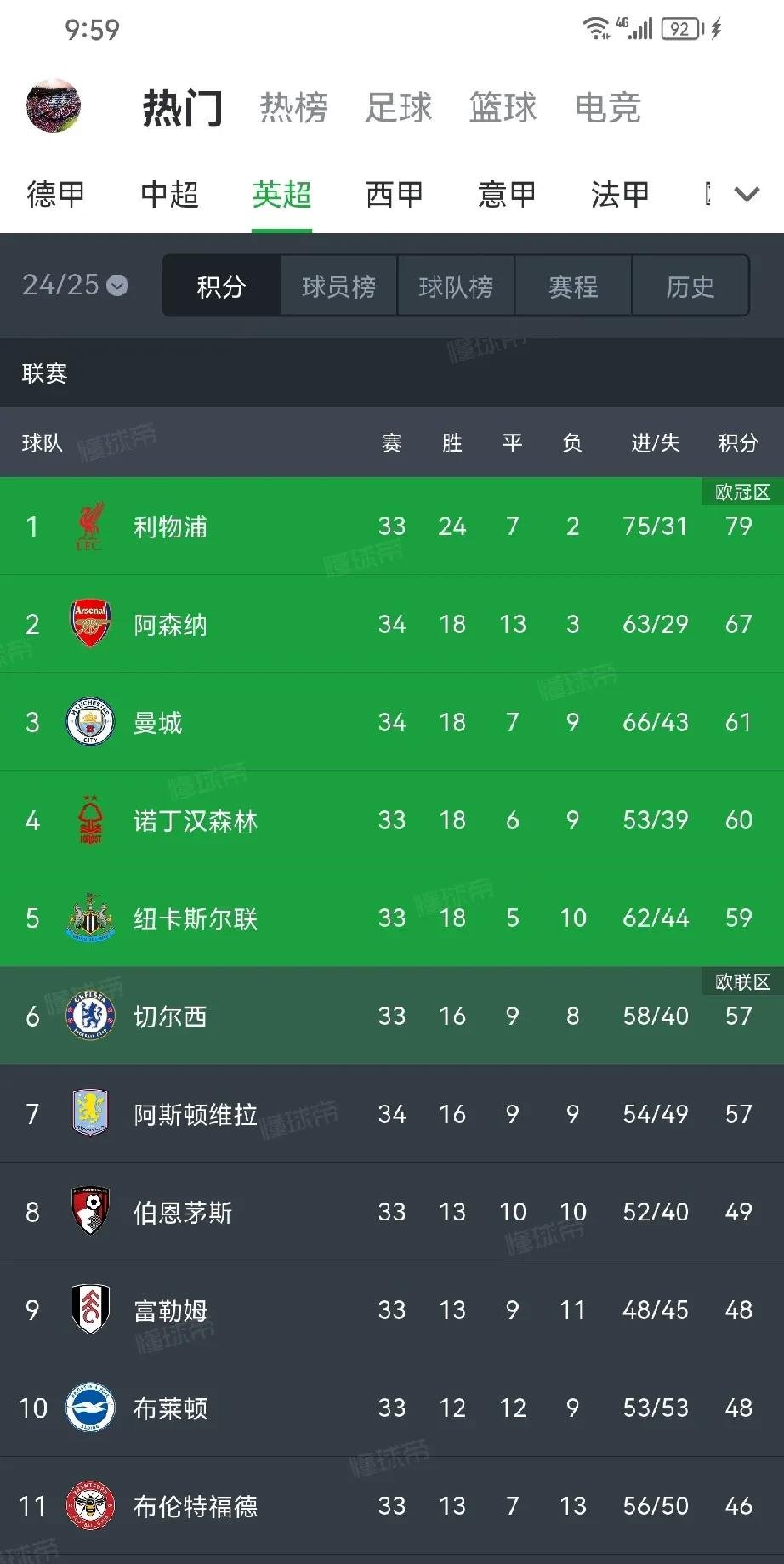Image resolution: width=784 pixels, height=1564 pixels.
Task: Open 布伦特福德 team name link
Action: (195, 1506)
